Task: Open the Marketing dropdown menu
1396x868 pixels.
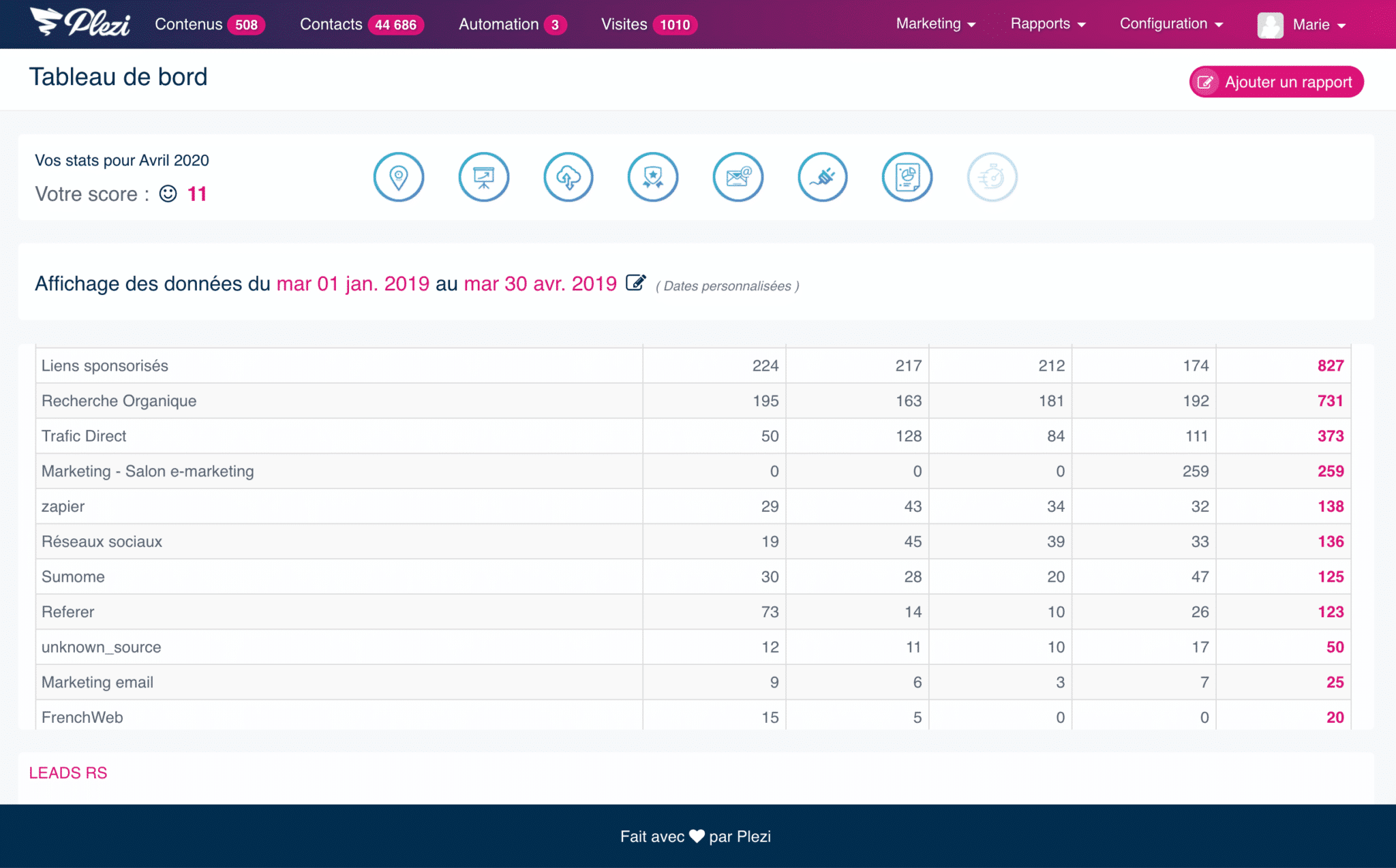Action: point(935,24)
